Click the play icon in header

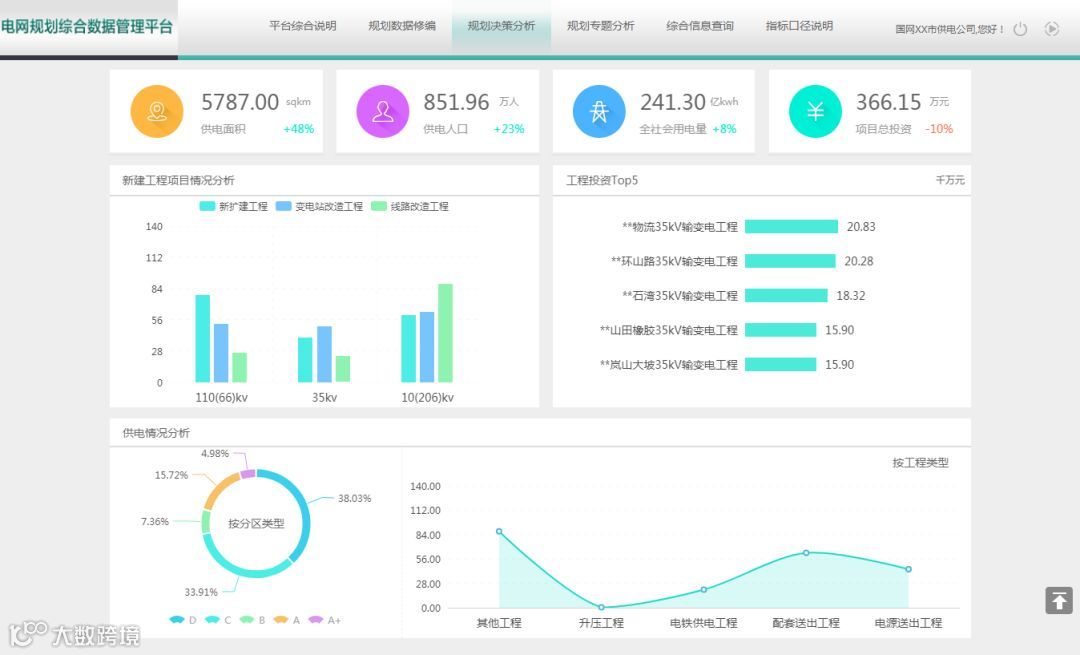1051,29
